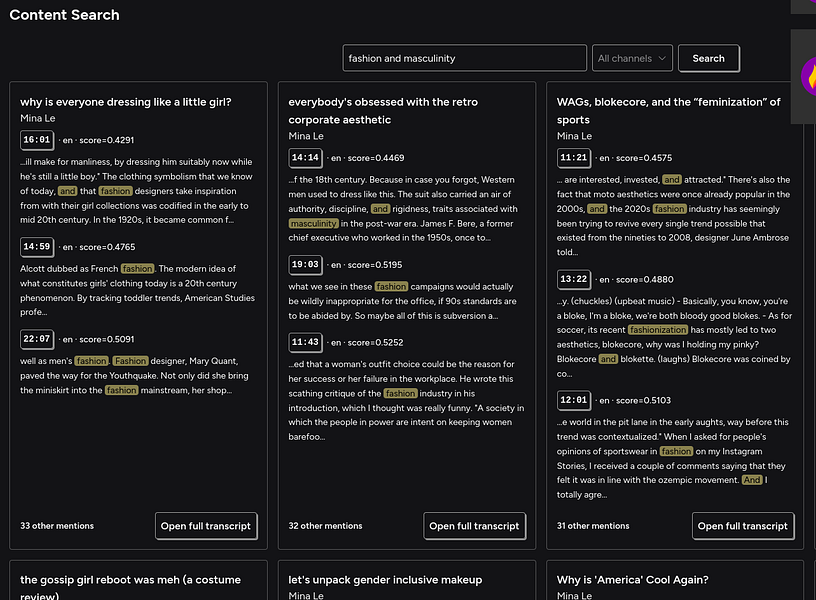Focus the 'fashion and masculinity' search field
This screenshot has width=816, height=600.
click(x=464, y=59)
